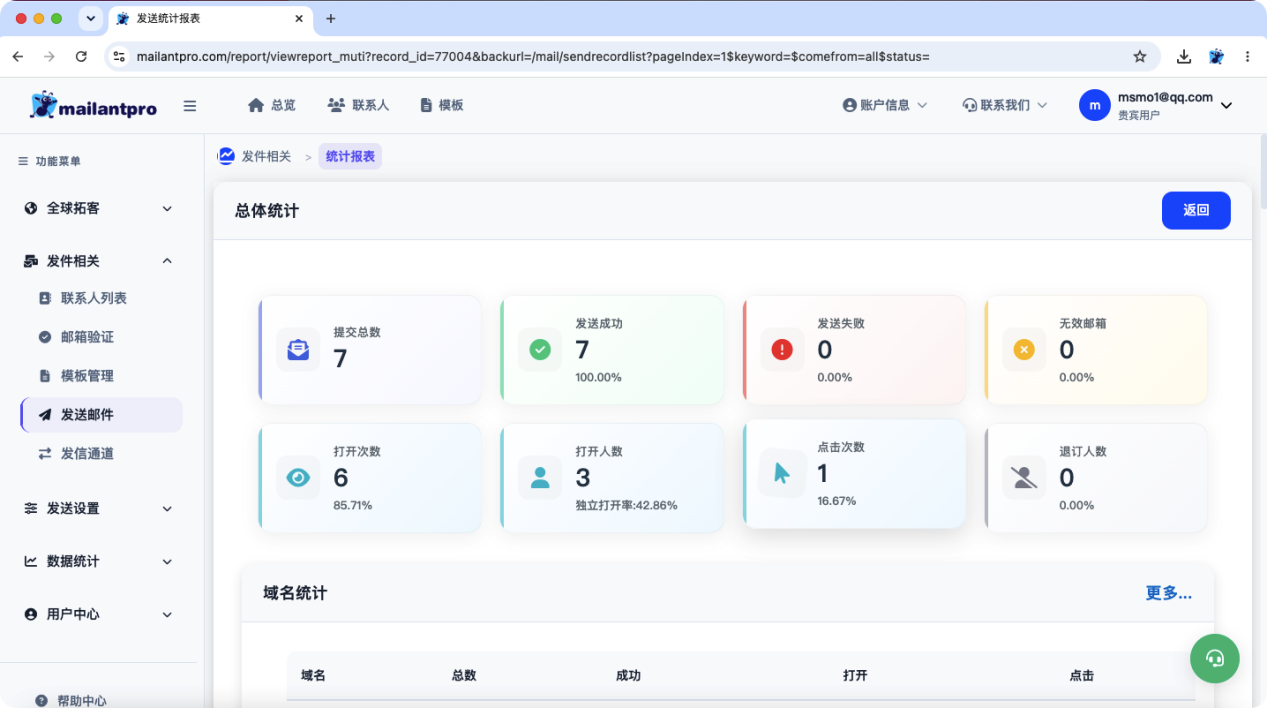Bookmark this page with the star icon
1267x708 pixels.
(x=1139, y=57)
